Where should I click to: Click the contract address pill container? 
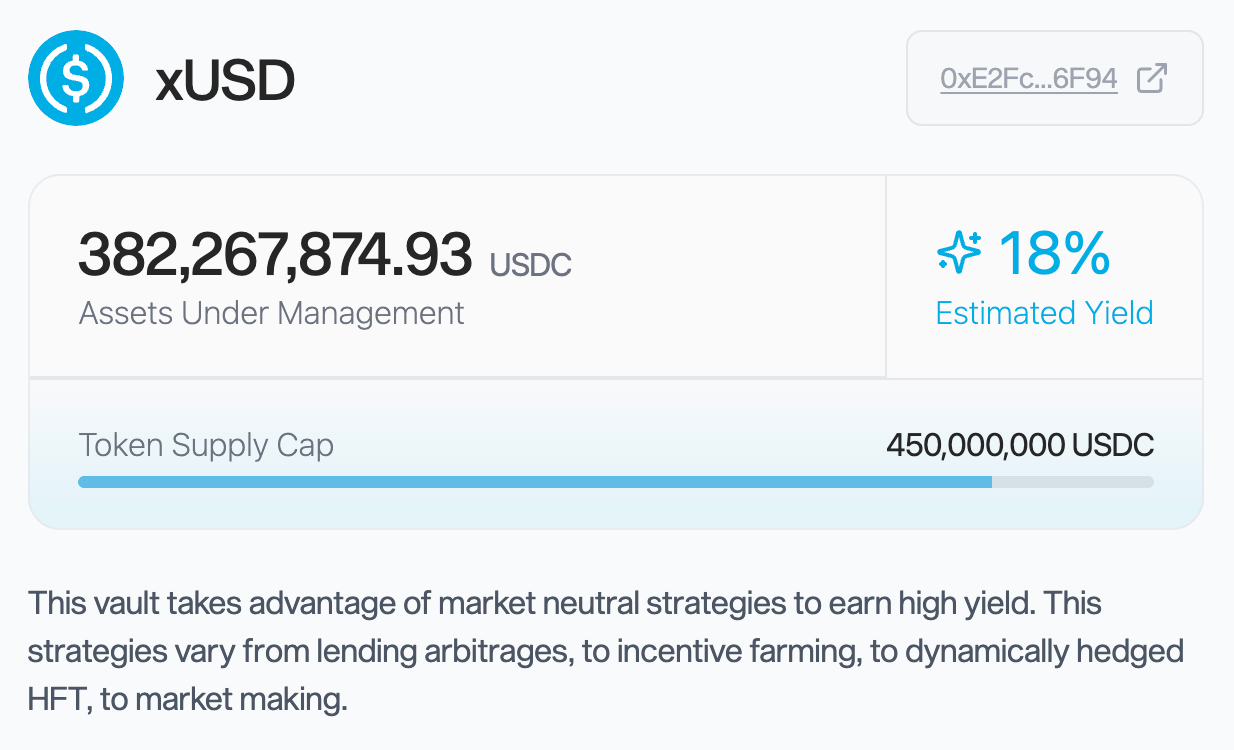coord(1055,77)
